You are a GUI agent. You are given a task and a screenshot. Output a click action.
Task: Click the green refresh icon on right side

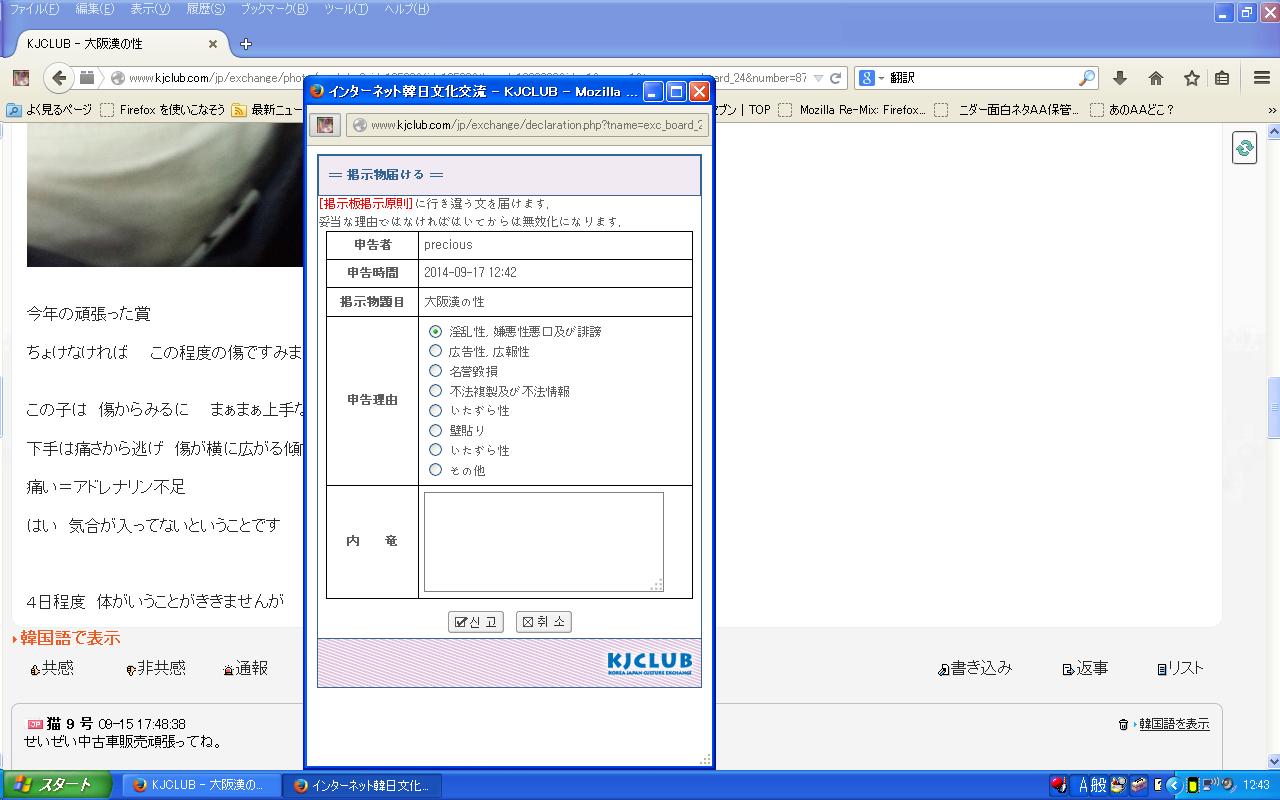[1244, 148]
